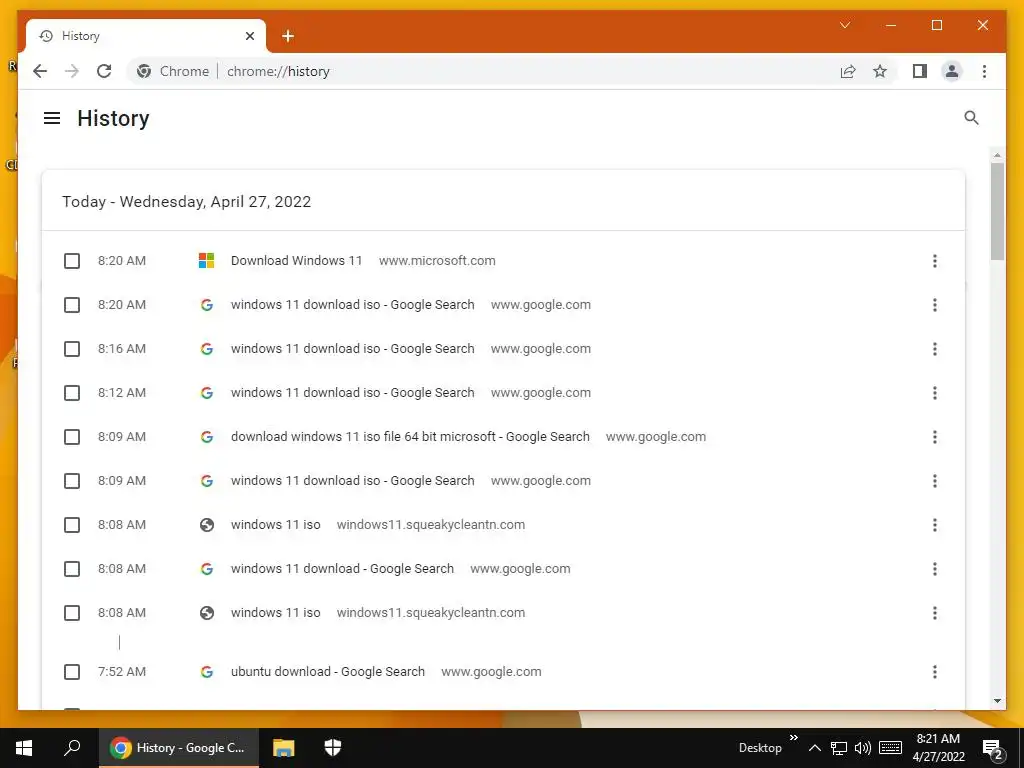Open actions menu for 8:20 AM Google Search entry

pos(935,305)
